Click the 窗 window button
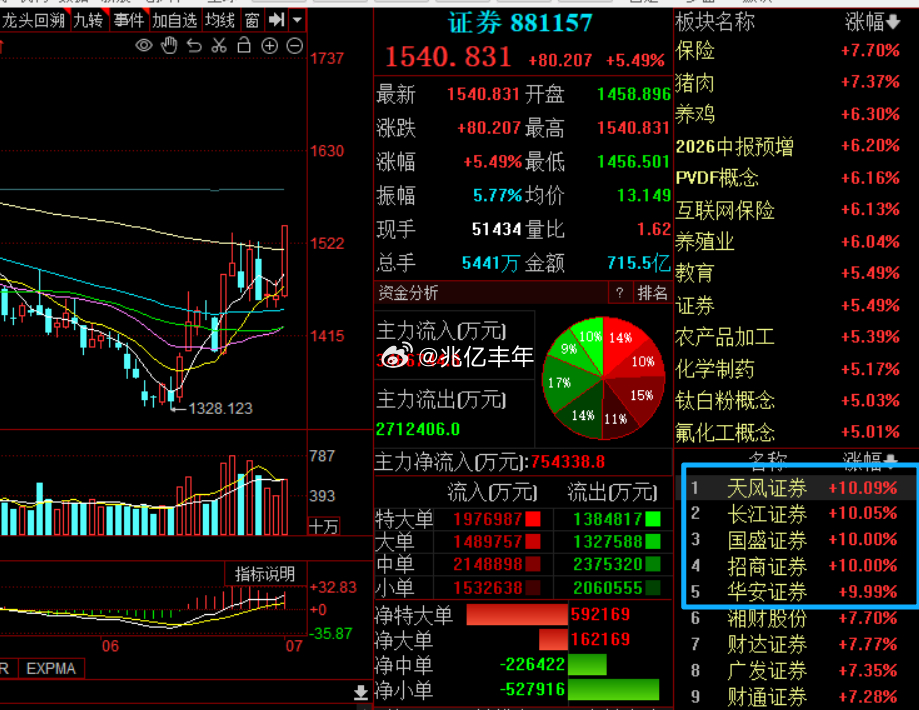Screen dimensions: 919x710 [x=252, y=21]
